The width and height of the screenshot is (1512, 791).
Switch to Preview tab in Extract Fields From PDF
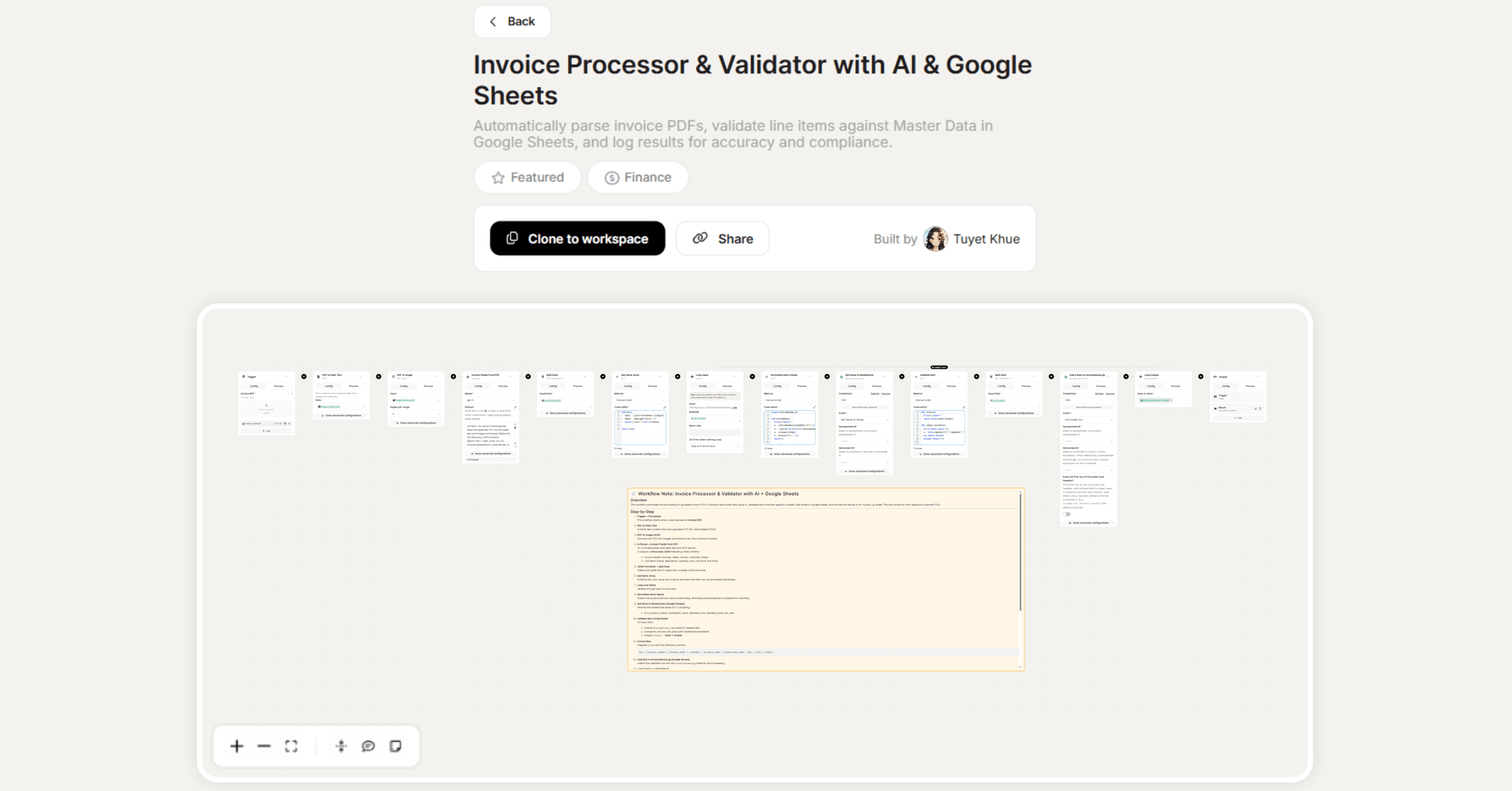click(x=504, y=386)
